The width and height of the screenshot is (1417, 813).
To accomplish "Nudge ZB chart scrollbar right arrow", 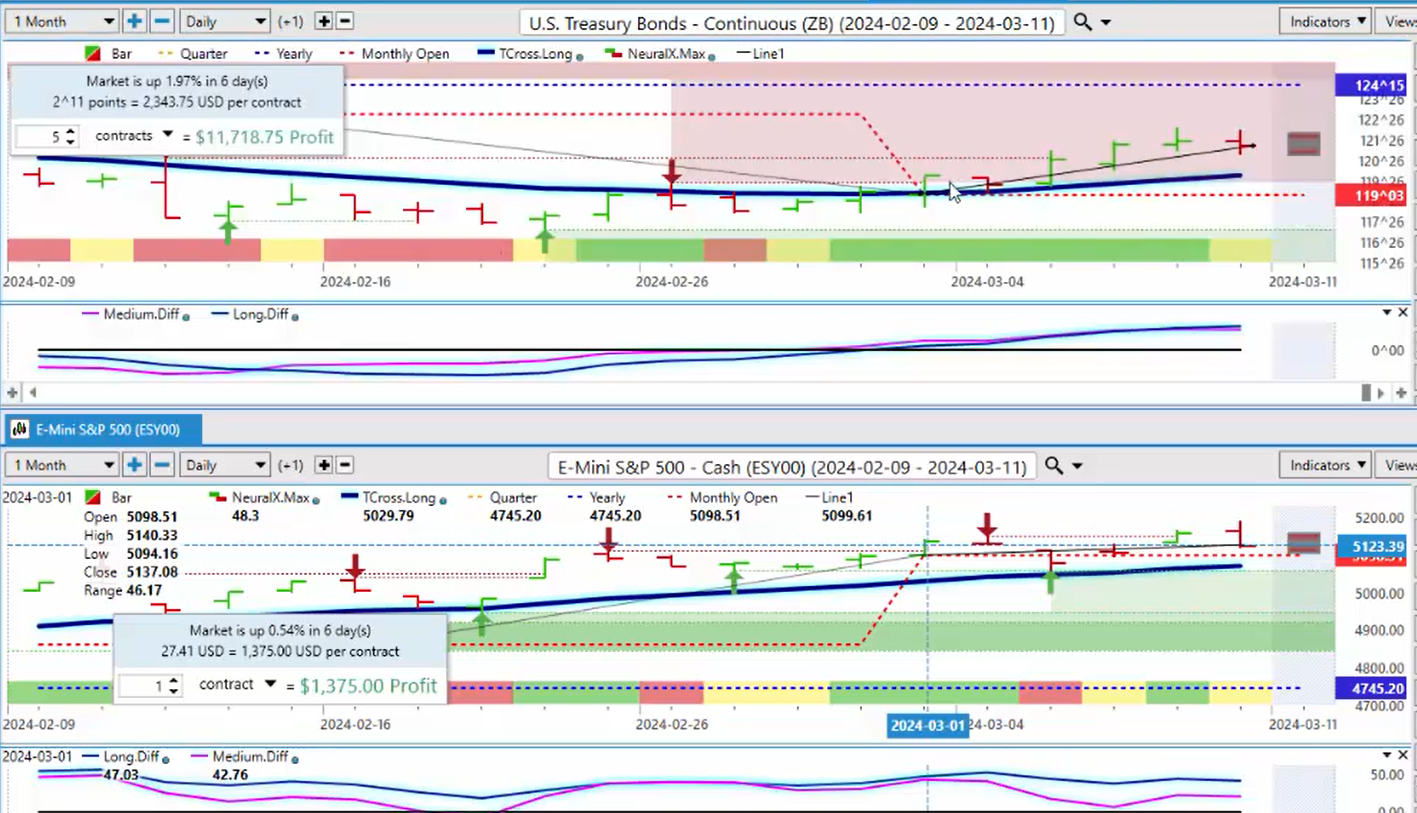I will click(x=1381, y=393).
